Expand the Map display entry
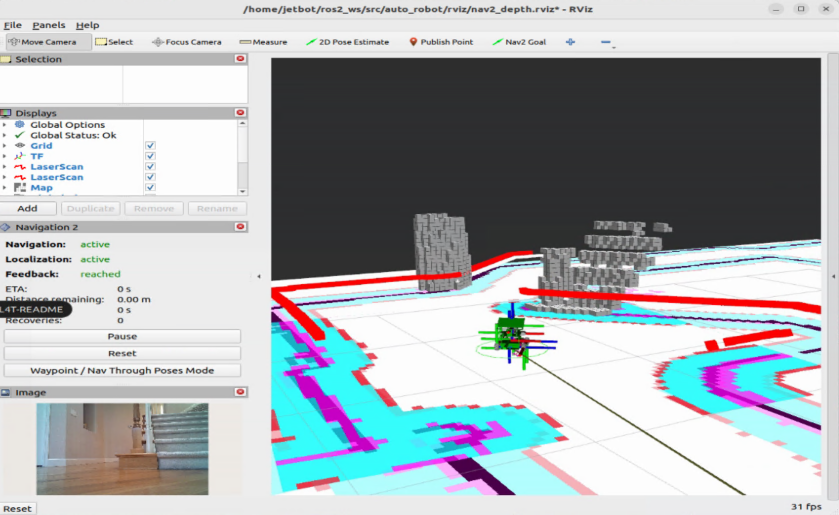Screen dimensions: 839x515 coord(5,187)
